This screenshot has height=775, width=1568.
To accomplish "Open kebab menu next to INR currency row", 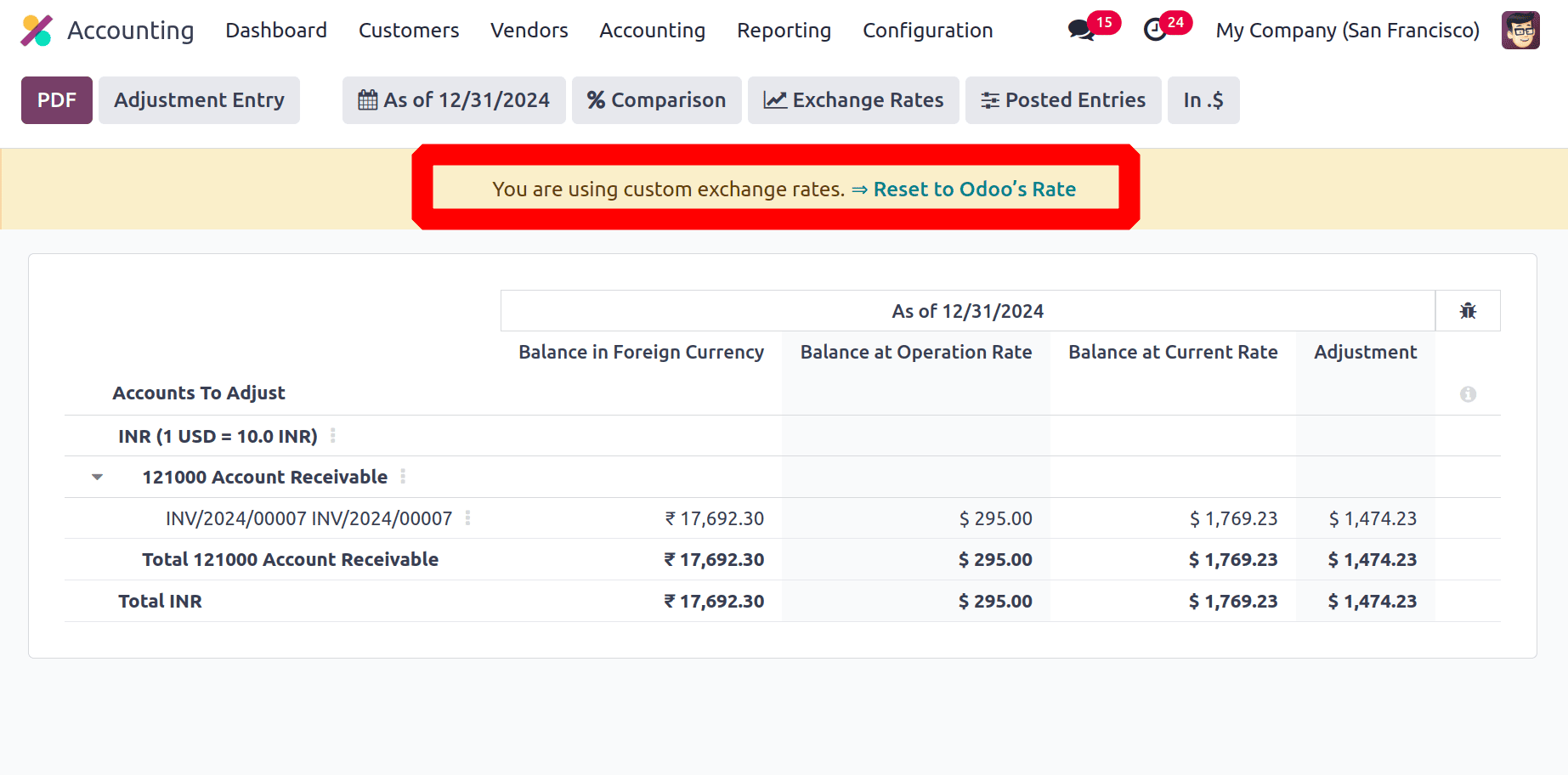I will tap(333, 436).
